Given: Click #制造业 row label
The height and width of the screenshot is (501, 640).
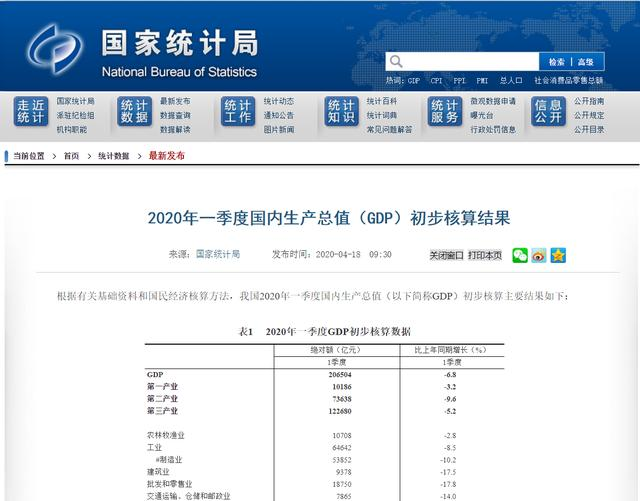Looking at the screenshot, I should point(169,460).
